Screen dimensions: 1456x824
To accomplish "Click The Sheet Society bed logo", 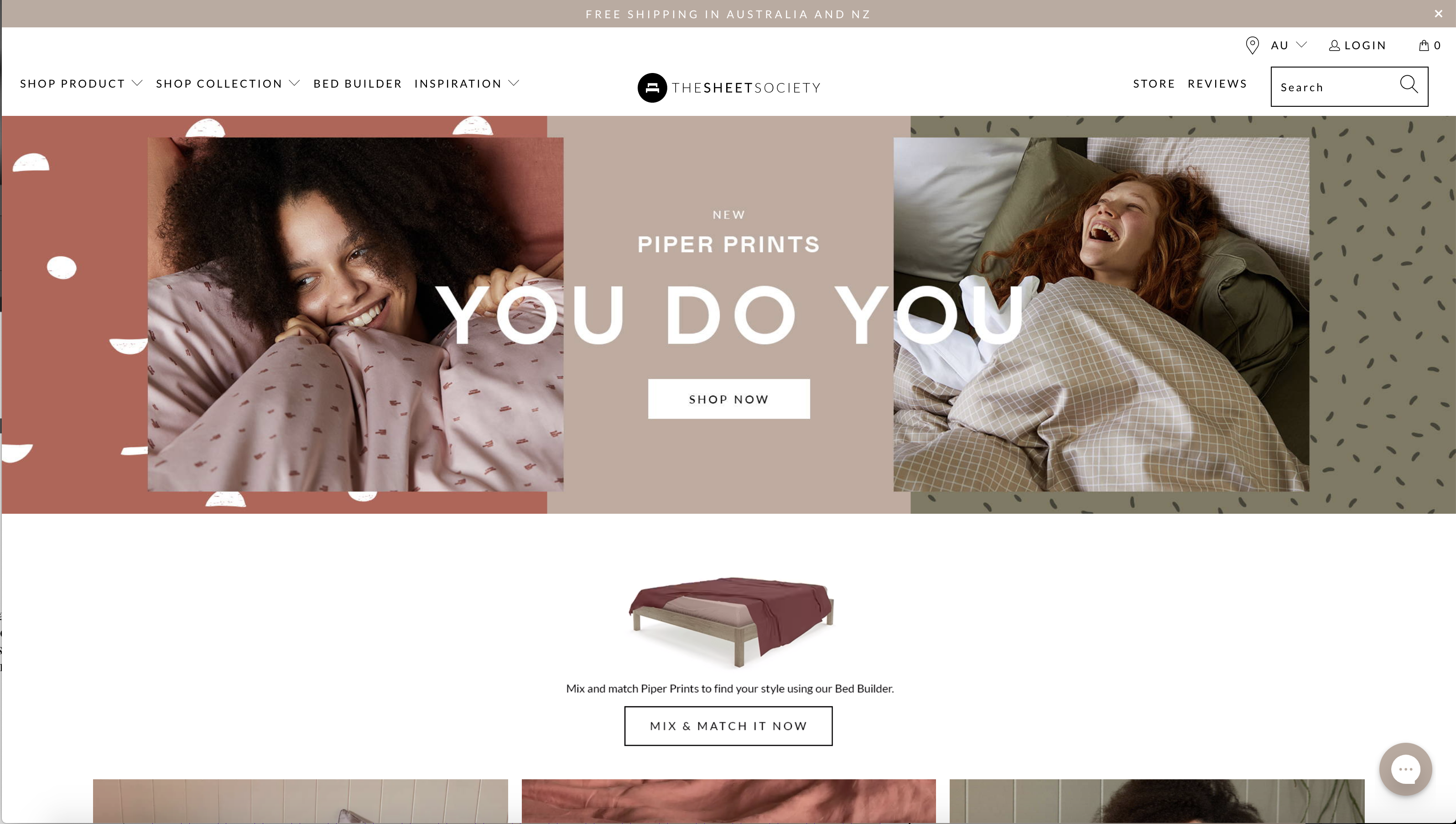I will (x=652, y=88).
